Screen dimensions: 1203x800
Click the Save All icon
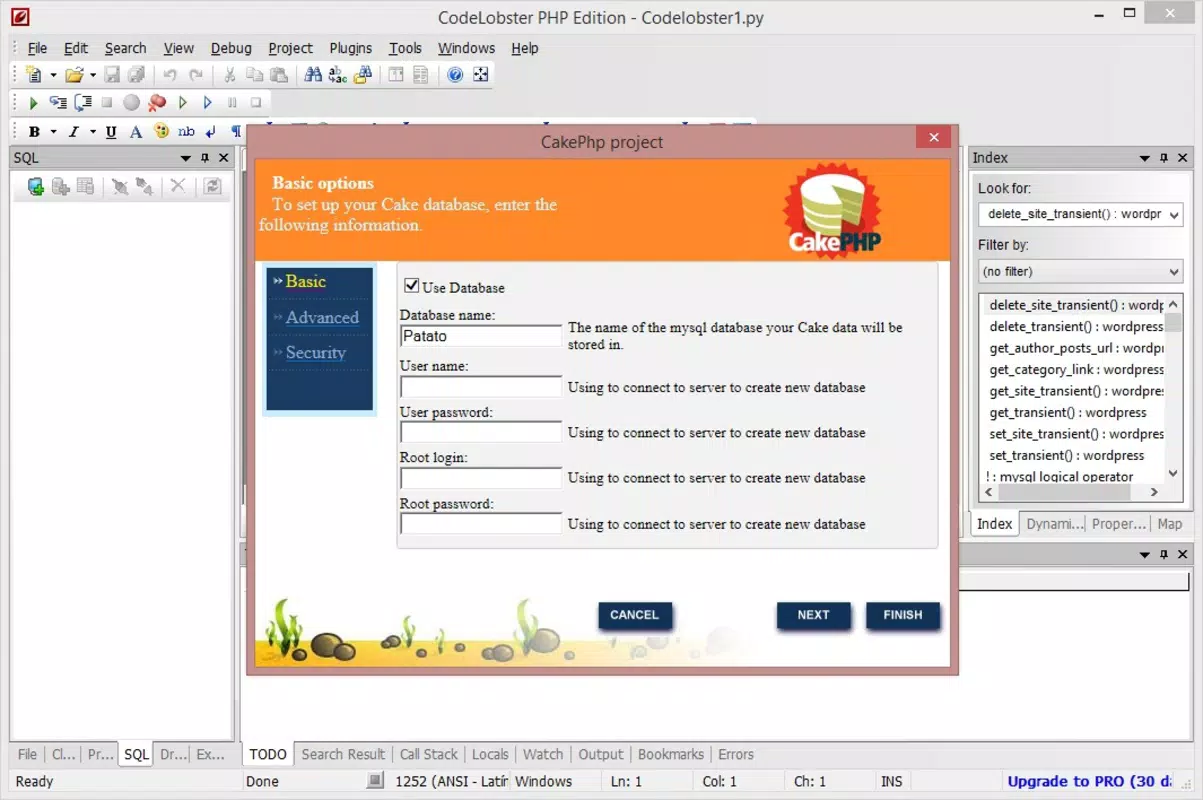[136, 75]
